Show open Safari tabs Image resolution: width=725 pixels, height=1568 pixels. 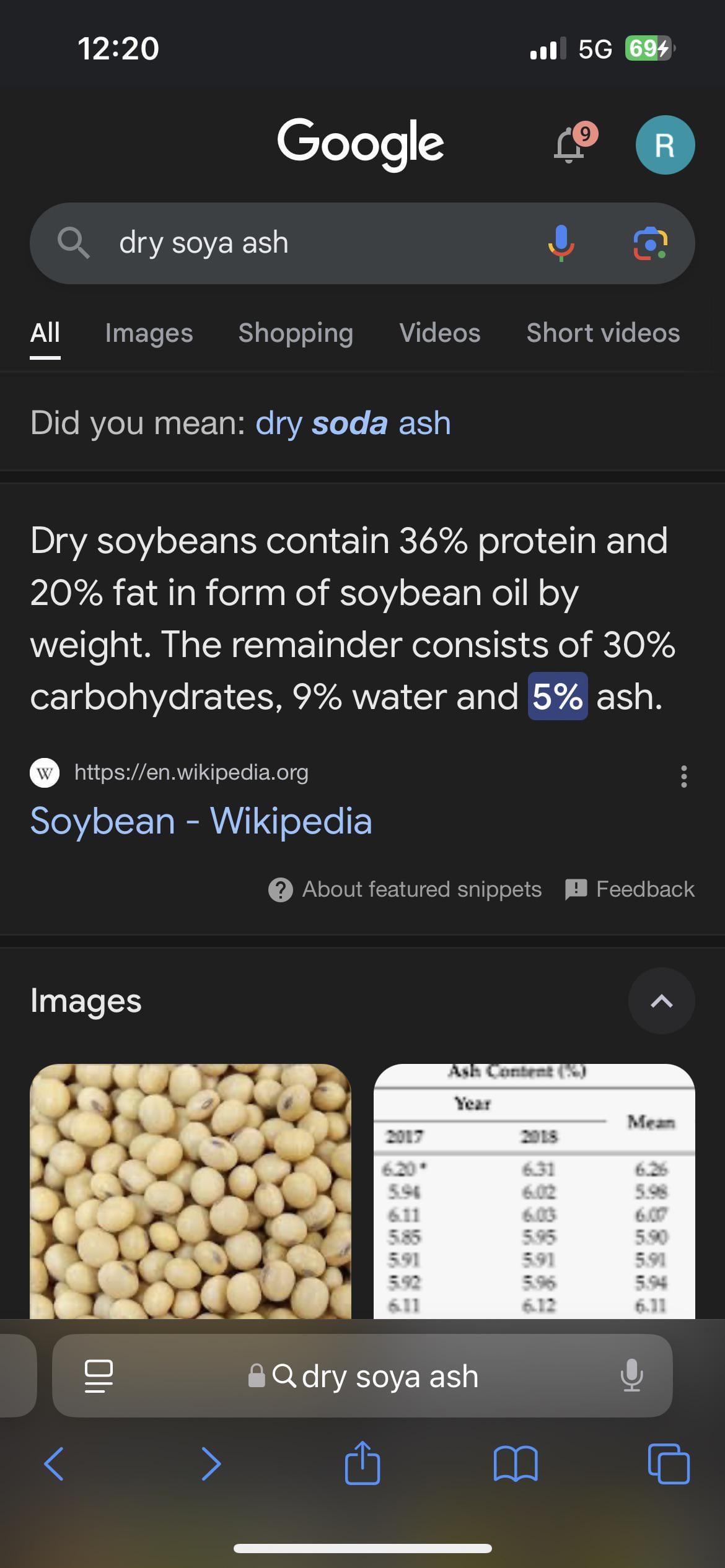point(668,1463)
